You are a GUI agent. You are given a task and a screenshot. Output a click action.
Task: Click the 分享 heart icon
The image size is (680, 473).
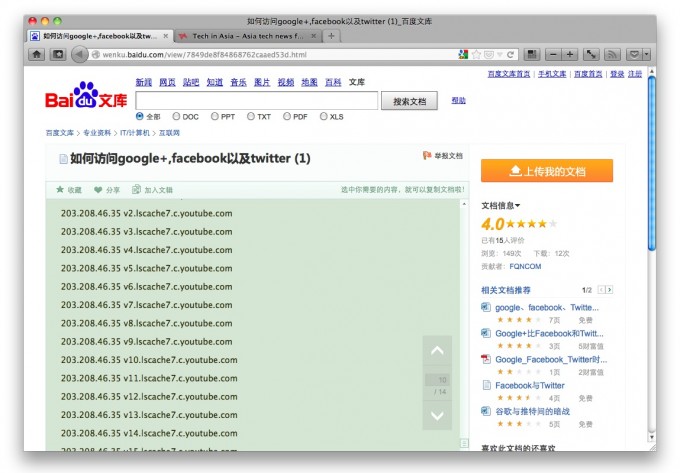click(x=98, y=189)
